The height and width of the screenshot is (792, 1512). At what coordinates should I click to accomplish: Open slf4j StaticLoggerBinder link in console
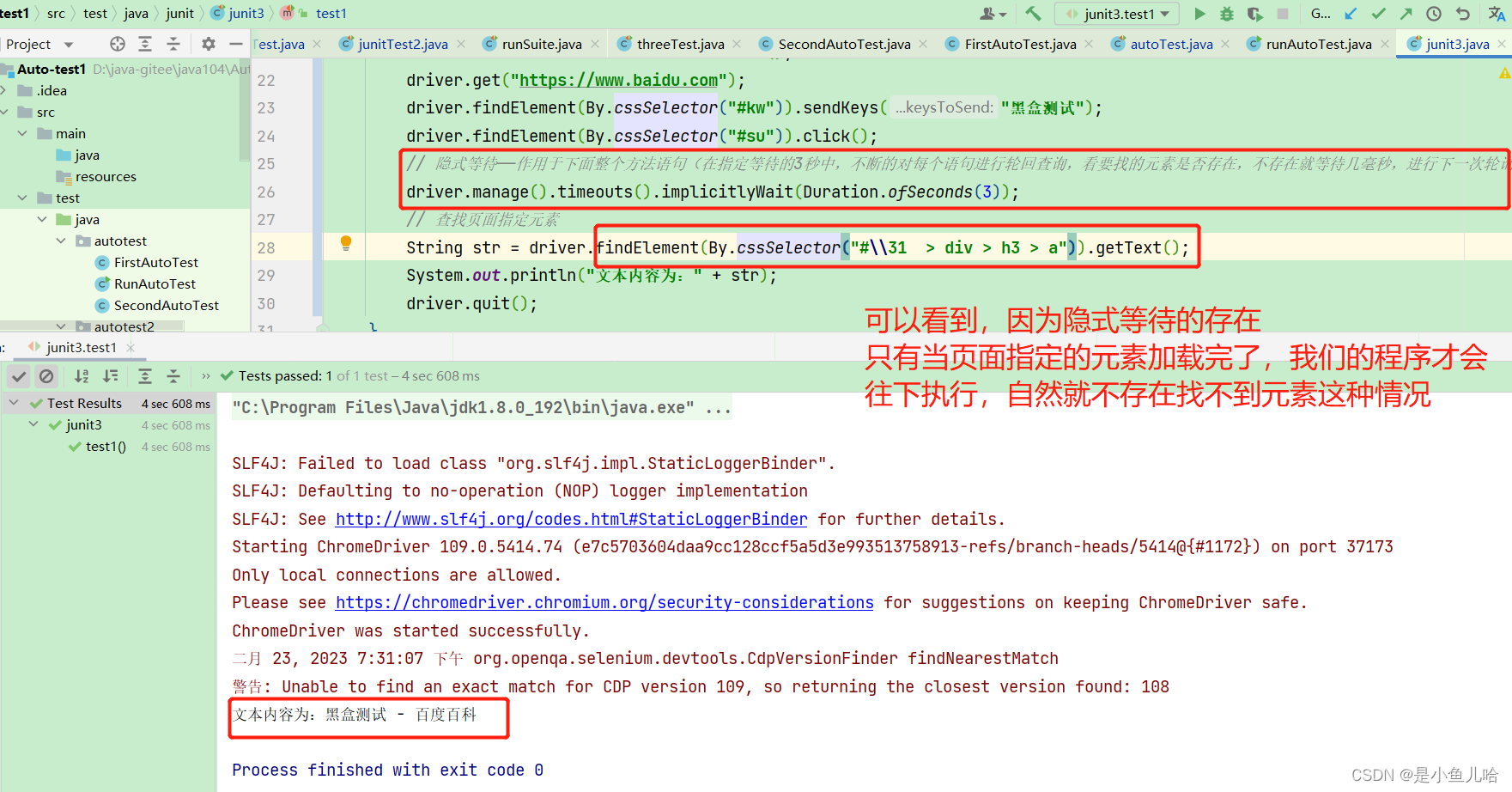571,519
